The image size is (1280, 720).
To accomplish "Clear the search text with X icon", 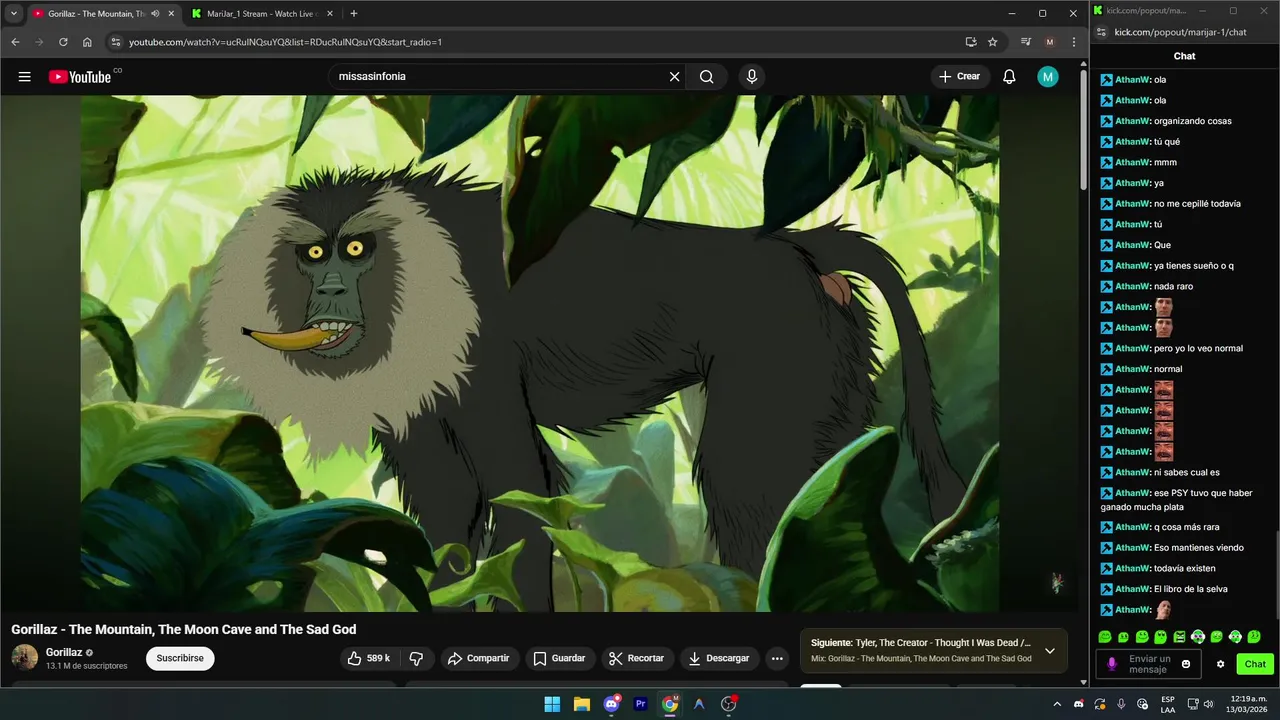I will [x=675, y=77].
